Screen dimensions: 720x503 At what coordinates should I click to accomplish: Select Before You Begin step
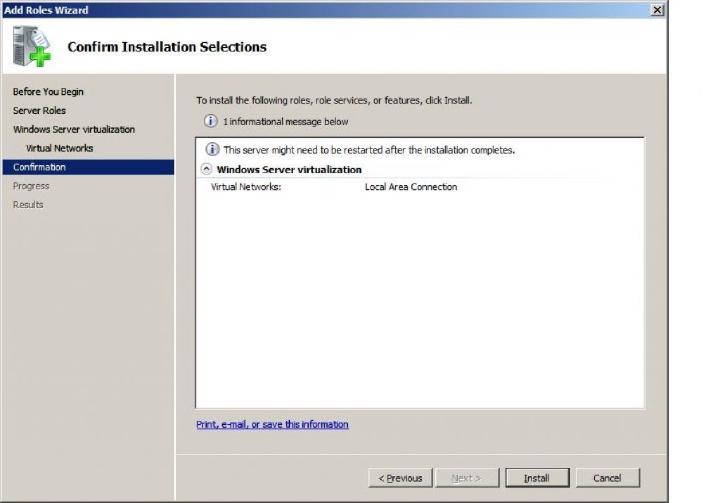[x=48, y=92]
